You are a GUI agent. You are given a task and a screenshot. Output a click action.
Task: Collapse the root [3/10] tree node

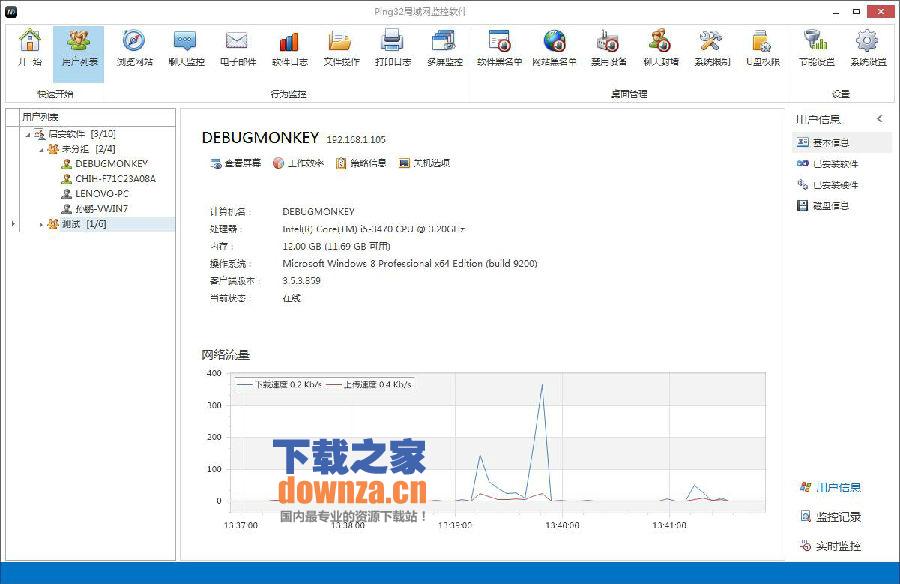(x=28, y=134)
